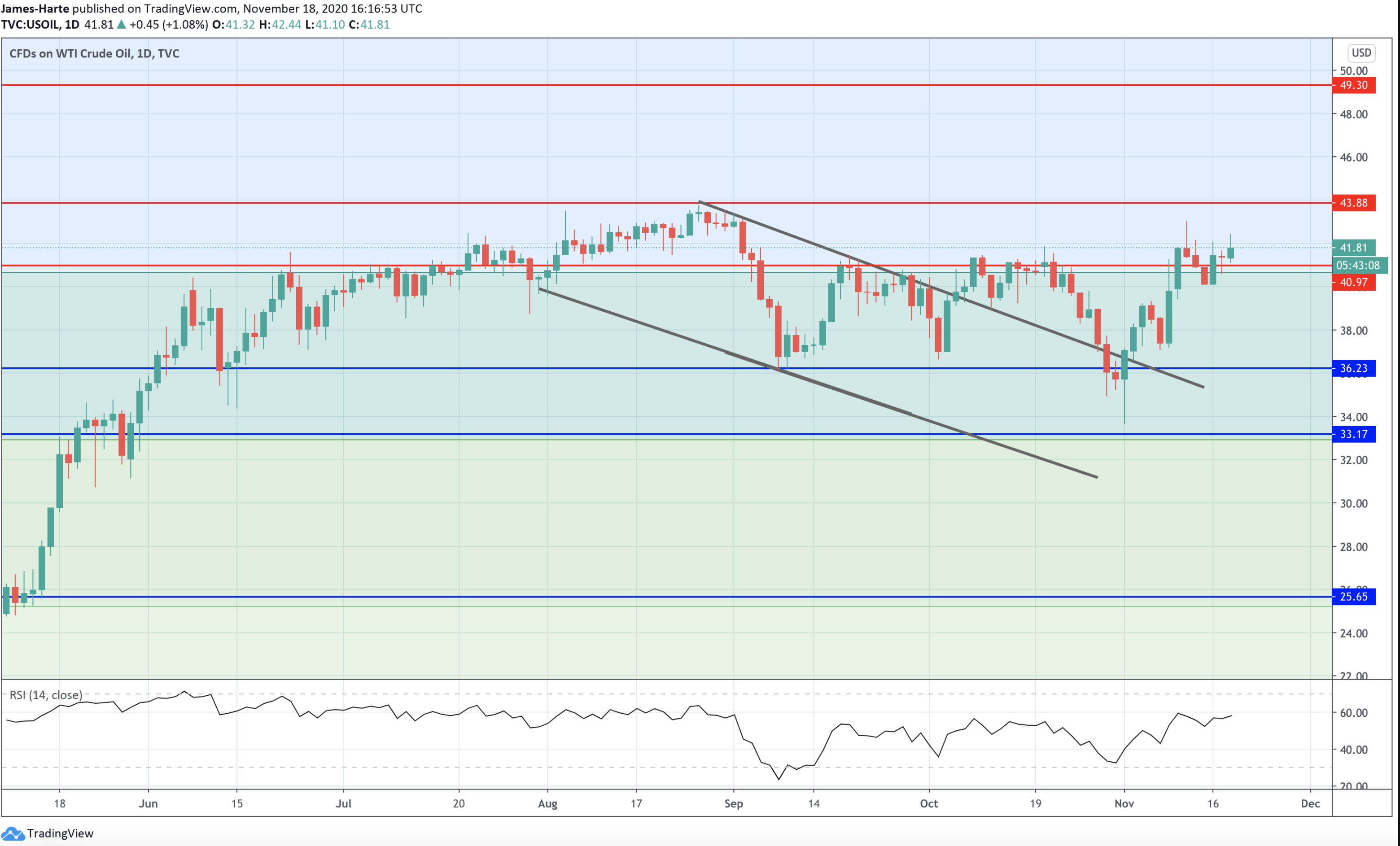Screen dimensions: 1400x846
Task: Click the RSI (14, close) indicator label
Action: (x=46, y=695)
